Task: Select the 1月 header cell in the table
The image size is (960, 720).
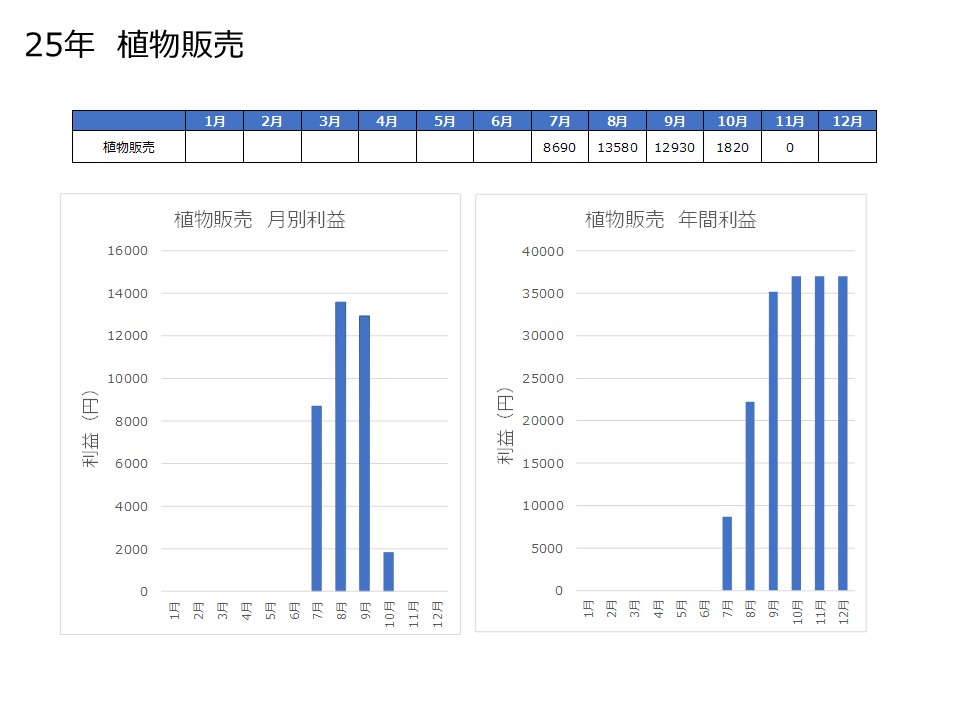Action: pyautogui.click(x=214, y=121)
